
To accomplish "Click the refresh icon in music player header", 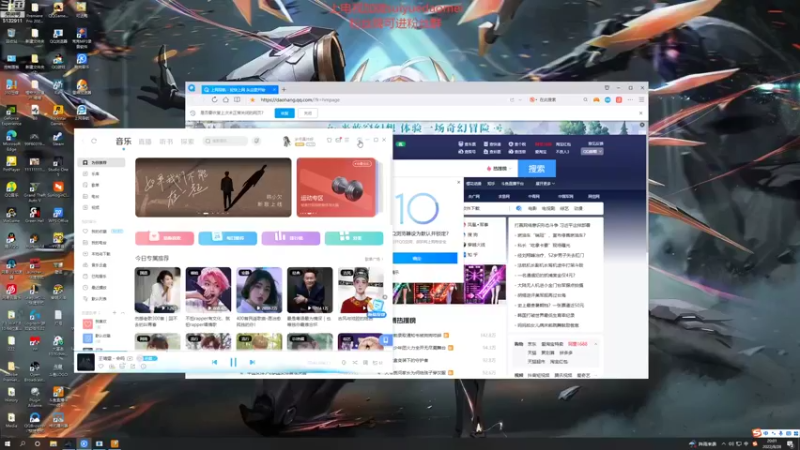I will (94, 141).
